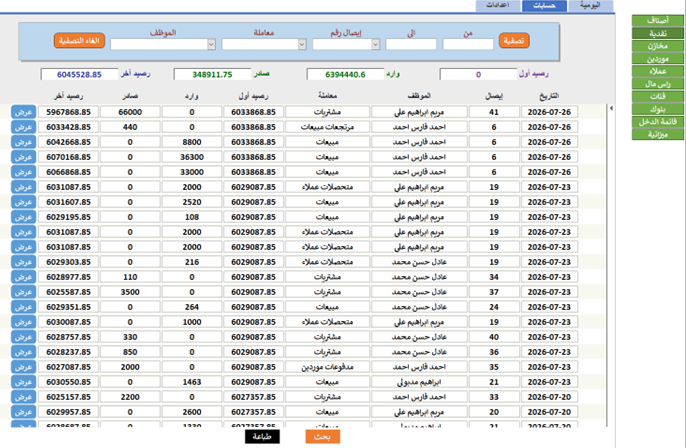Click the orange بحث search button

tap(322, 437)
